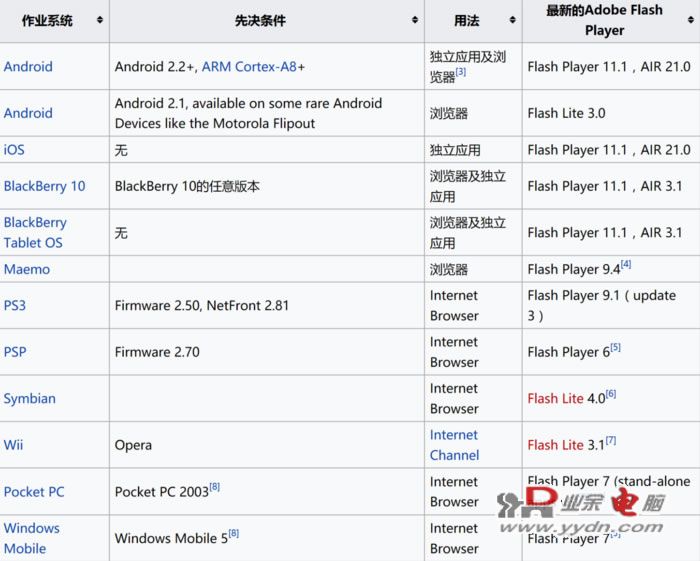Image resolution: width=700 pixels, height=561 pixels.
Task: Click the 作业系统 column header text
Action: pos(47,20)
